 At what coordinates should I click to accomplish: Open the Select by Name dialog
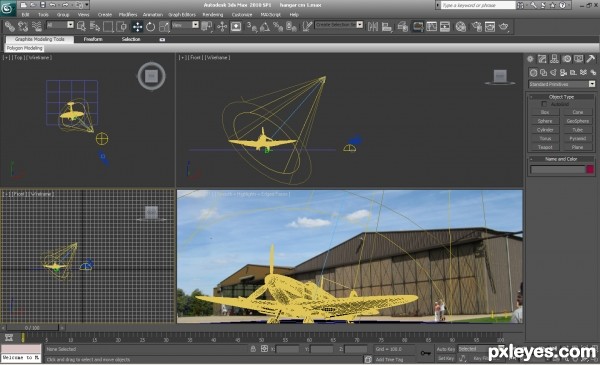(95, 26)
